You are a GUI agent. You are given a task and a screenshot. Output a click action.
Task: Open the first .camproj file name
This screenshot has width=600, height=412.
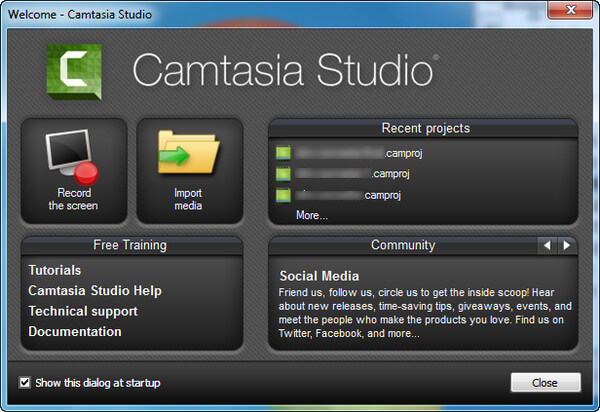click(359, 153)
